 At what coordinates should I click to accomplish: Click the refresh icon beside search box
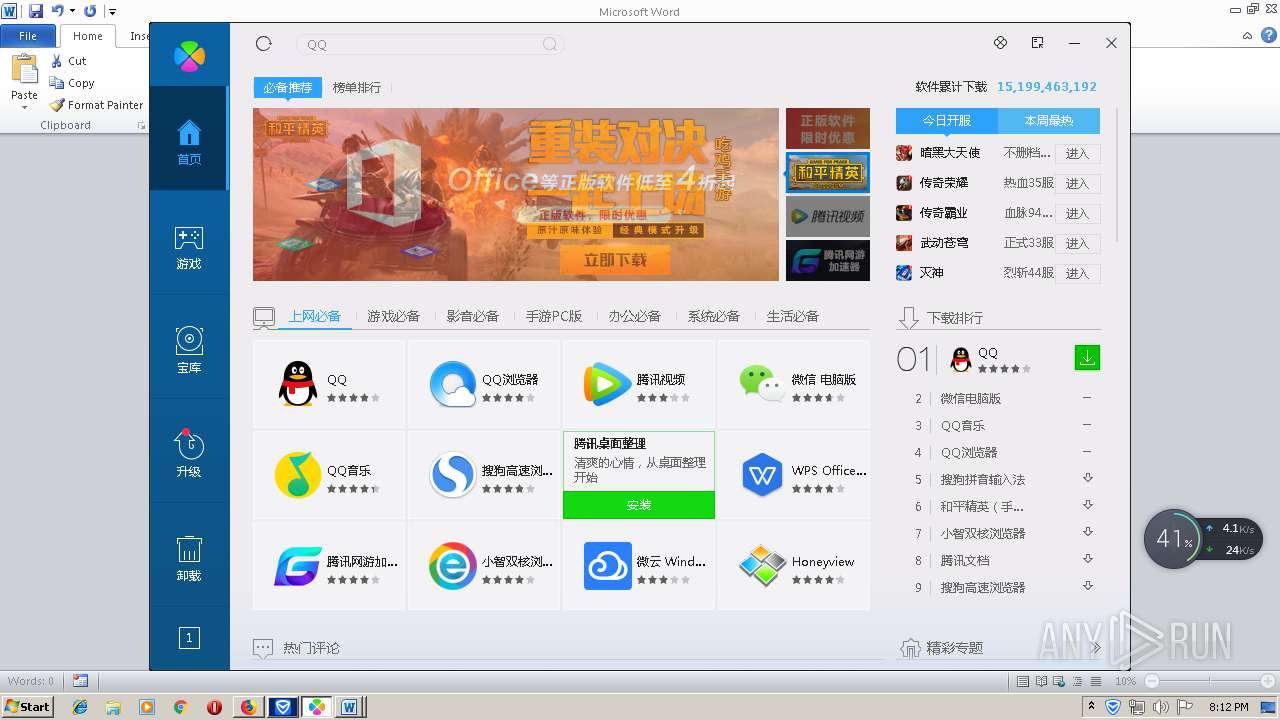[x=264, y=43]
